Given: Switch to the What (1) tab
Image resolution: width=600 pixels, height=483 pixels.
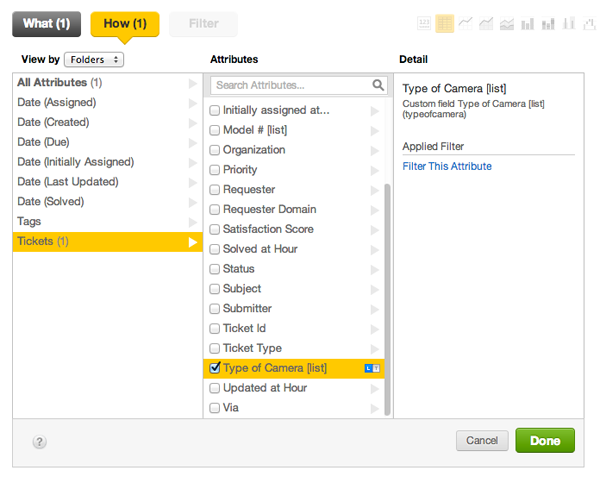Looking at the screenshot, I should pyautogui.click(x=47, y=24).
